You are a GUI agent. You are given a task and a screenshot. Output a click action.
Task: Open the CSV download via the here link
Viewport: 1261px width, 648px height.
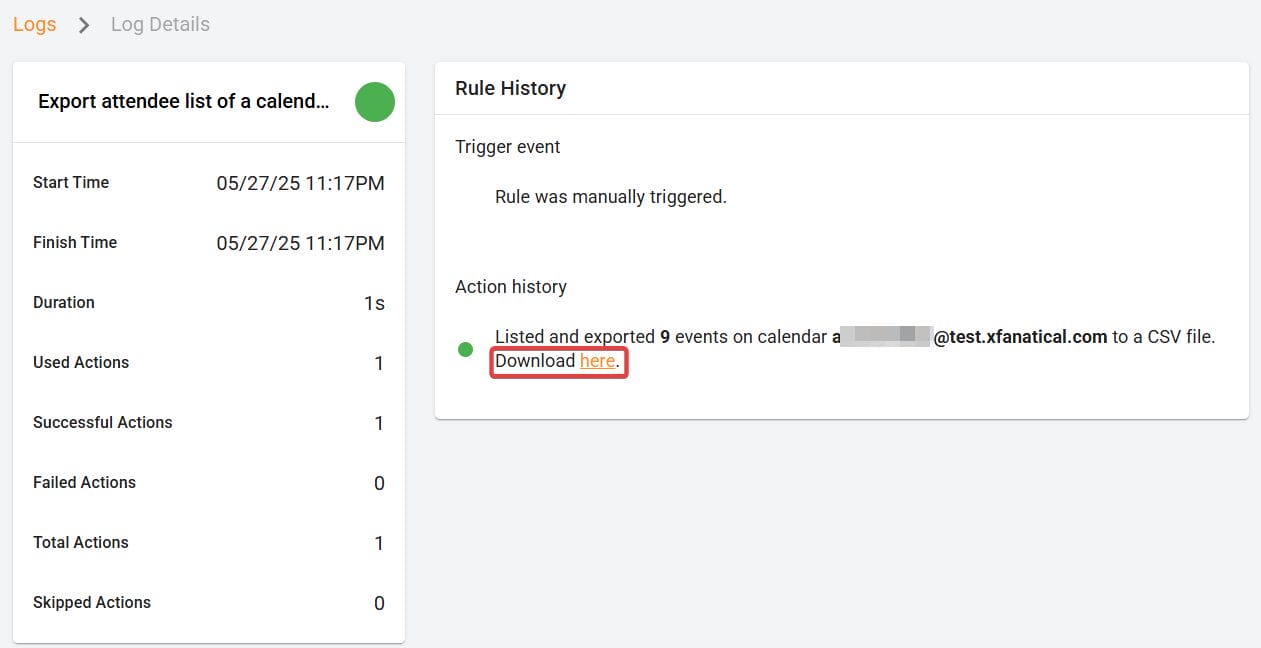598,361
